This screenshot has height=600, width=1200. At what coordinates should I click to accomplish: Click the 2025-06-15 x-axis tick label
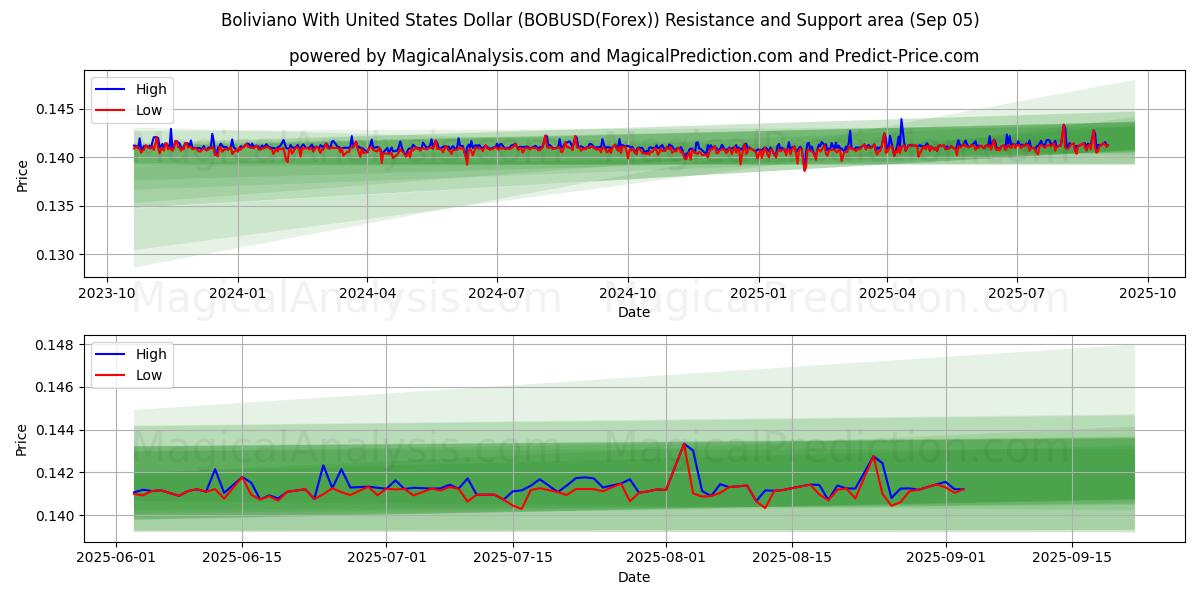tap(242, 558)
